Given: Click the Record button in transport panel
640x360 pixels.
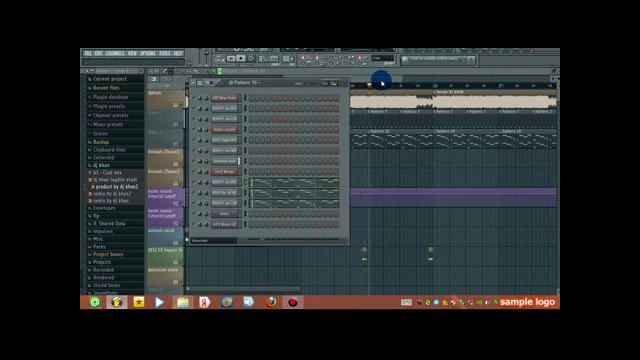Looking at the screenshot, I should tap(251, 59).
